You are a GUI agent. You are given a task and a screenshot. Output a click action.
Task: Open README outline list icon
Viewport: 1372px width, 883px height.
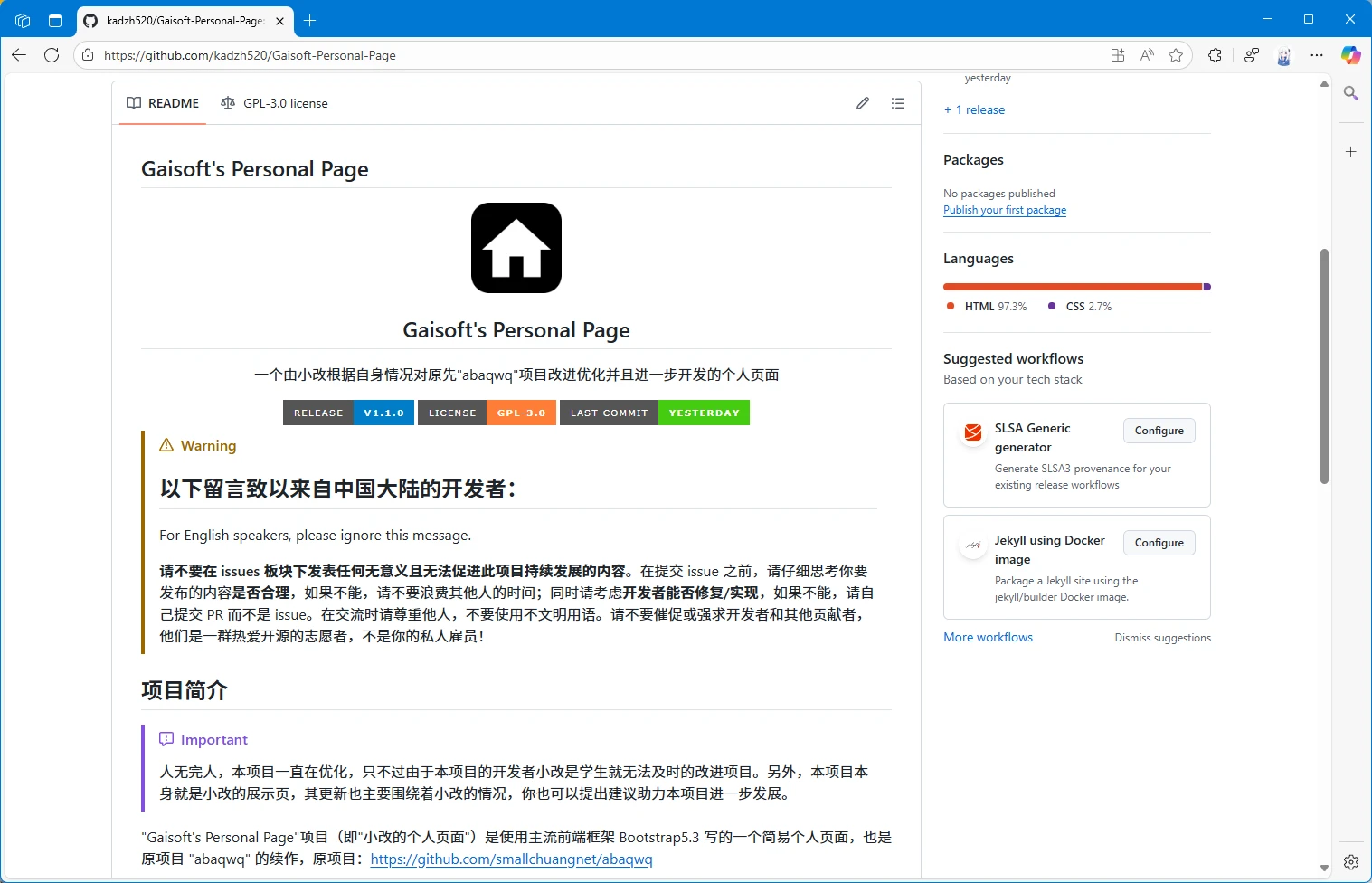point(898,103)
